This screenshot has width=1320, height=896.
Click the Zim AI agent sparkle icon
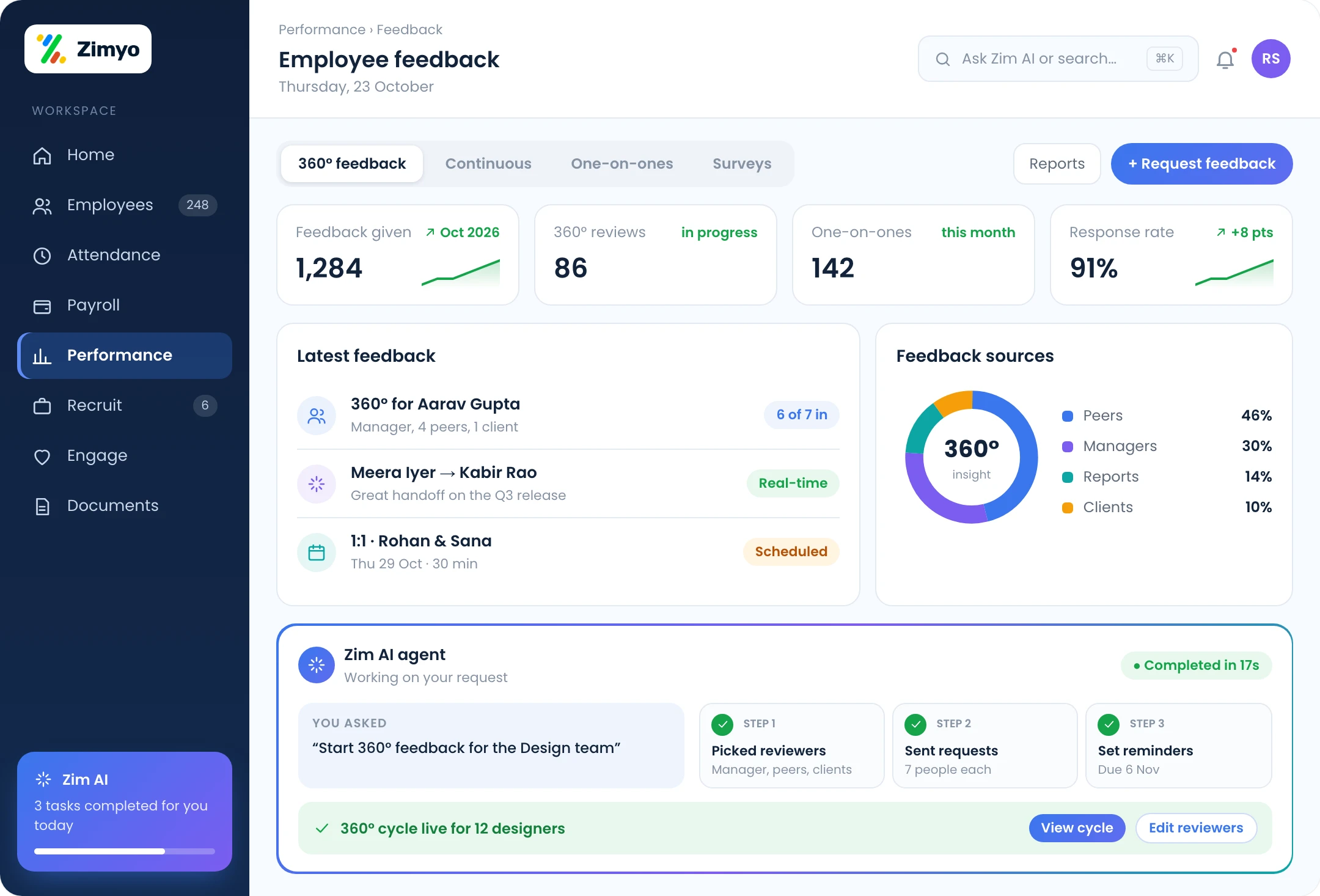pos(317,665)
